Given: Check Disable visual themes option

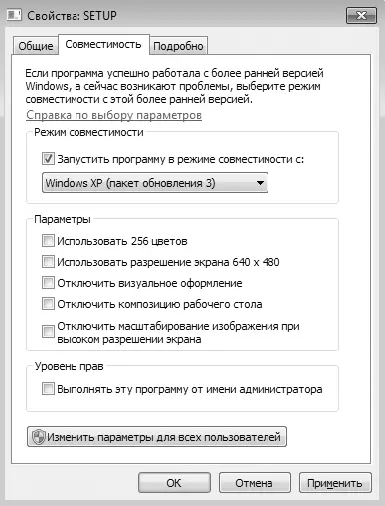Looking at the screenshot, I should pyautogui.click(x=48, y=283).
